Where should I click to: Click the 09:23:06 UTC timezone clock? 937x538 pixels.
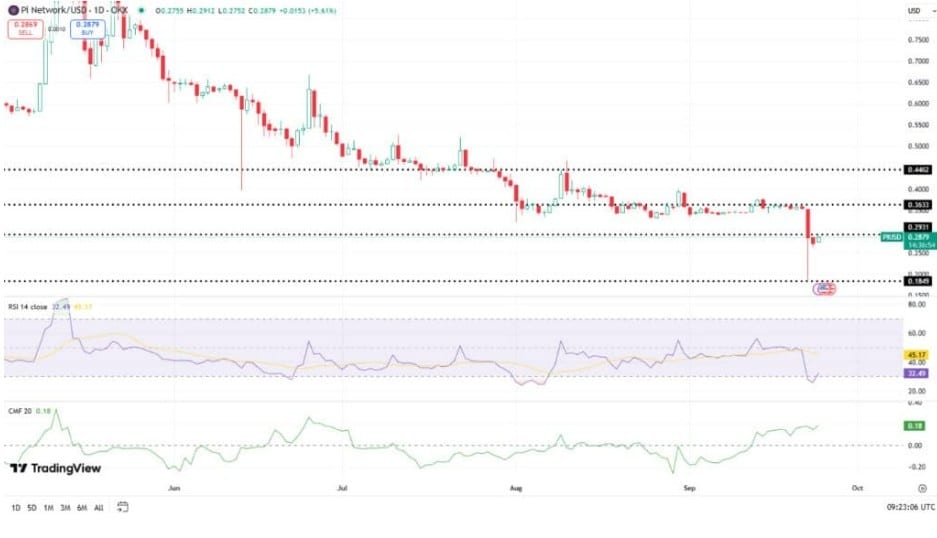coord(911,507)
